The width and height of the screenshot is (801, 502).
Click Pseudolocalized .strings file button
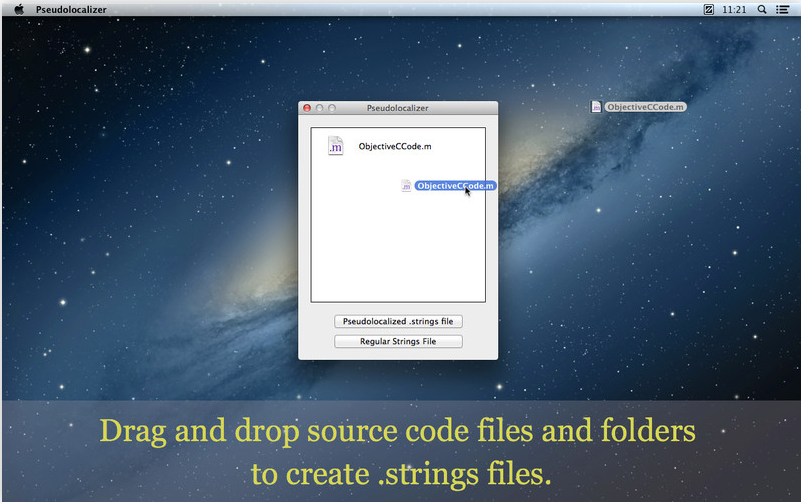(398, 321)
